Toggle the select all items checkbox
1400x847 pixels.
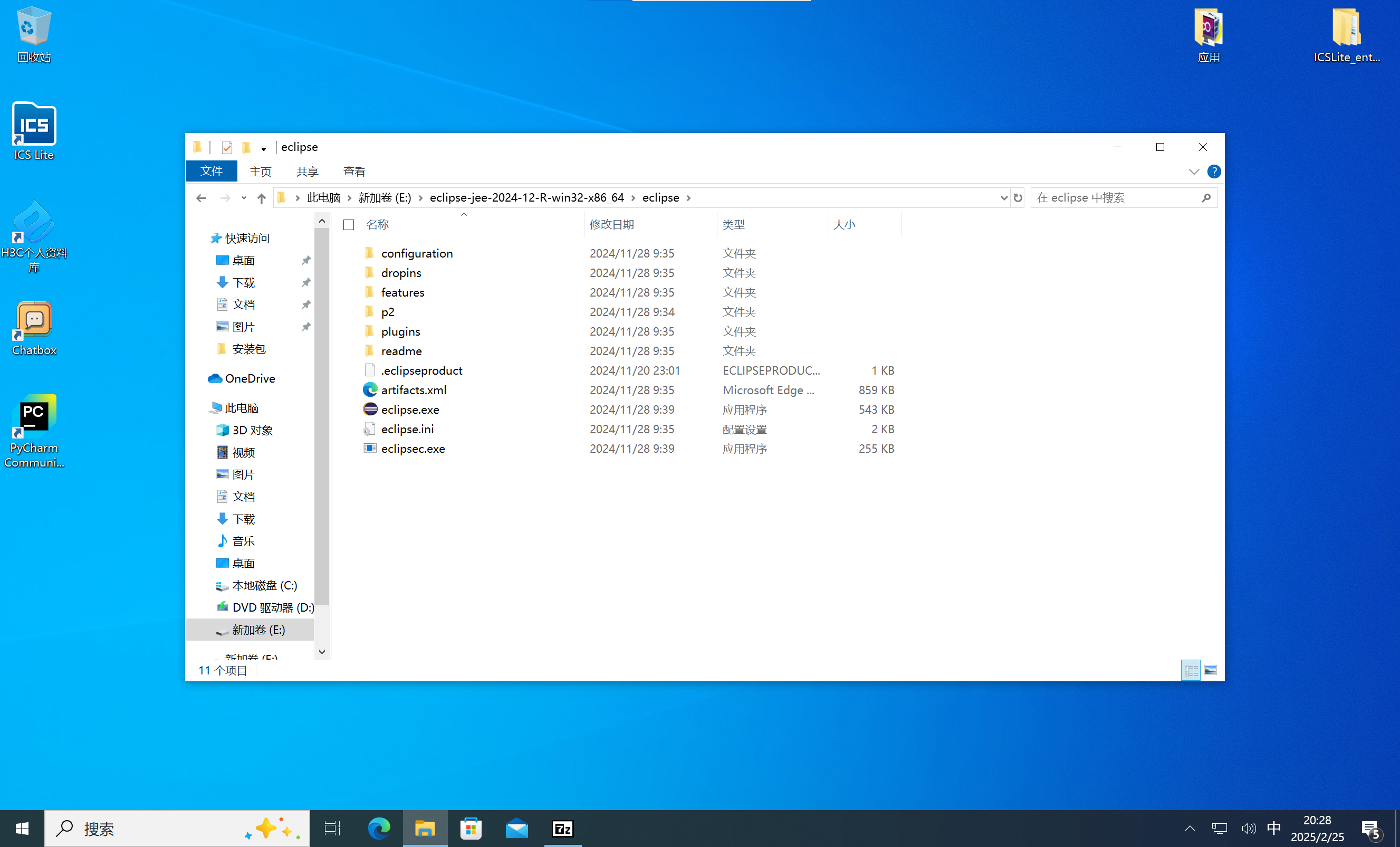click(x=349, y=225)
